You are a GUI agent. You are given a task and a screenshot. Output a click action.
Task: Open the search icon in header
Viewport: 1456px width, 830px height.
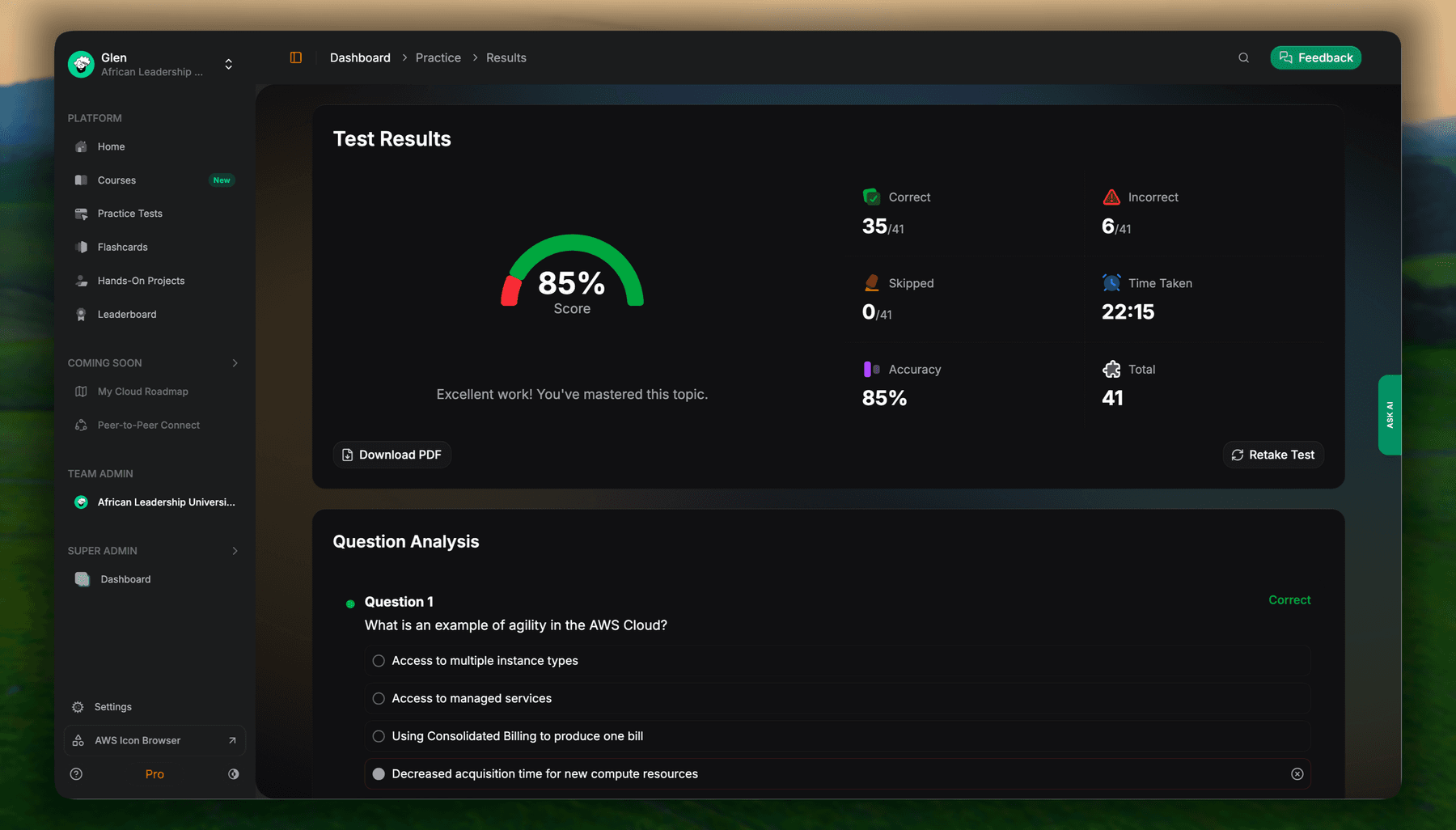1243,57
